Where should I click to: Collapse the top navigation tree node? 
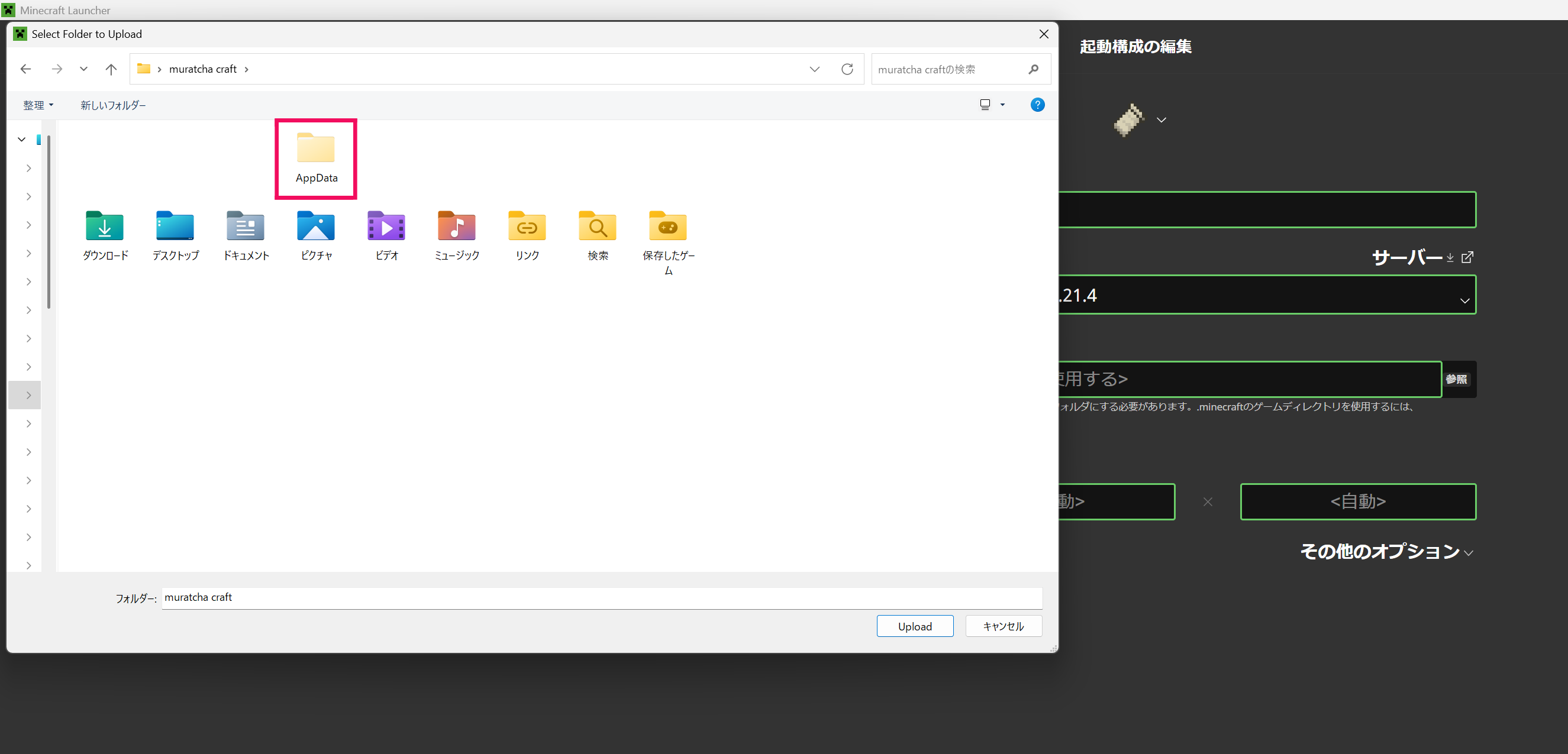tap(22, 140)
